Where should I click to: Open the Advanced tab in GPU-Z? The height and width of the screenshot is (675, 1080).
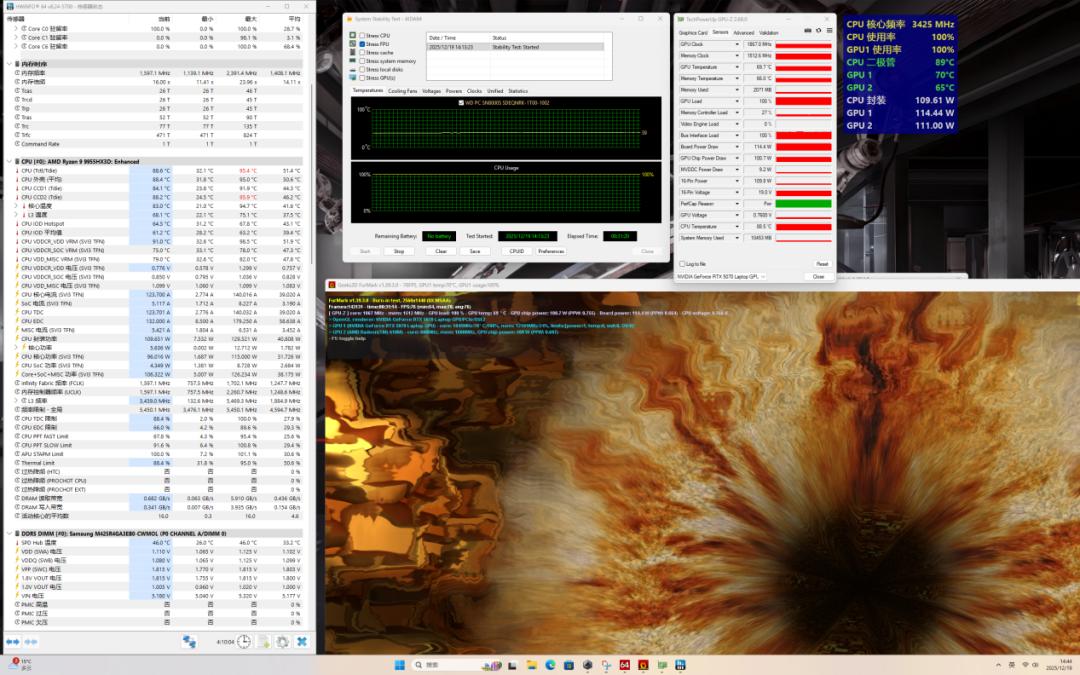[744, 32]
